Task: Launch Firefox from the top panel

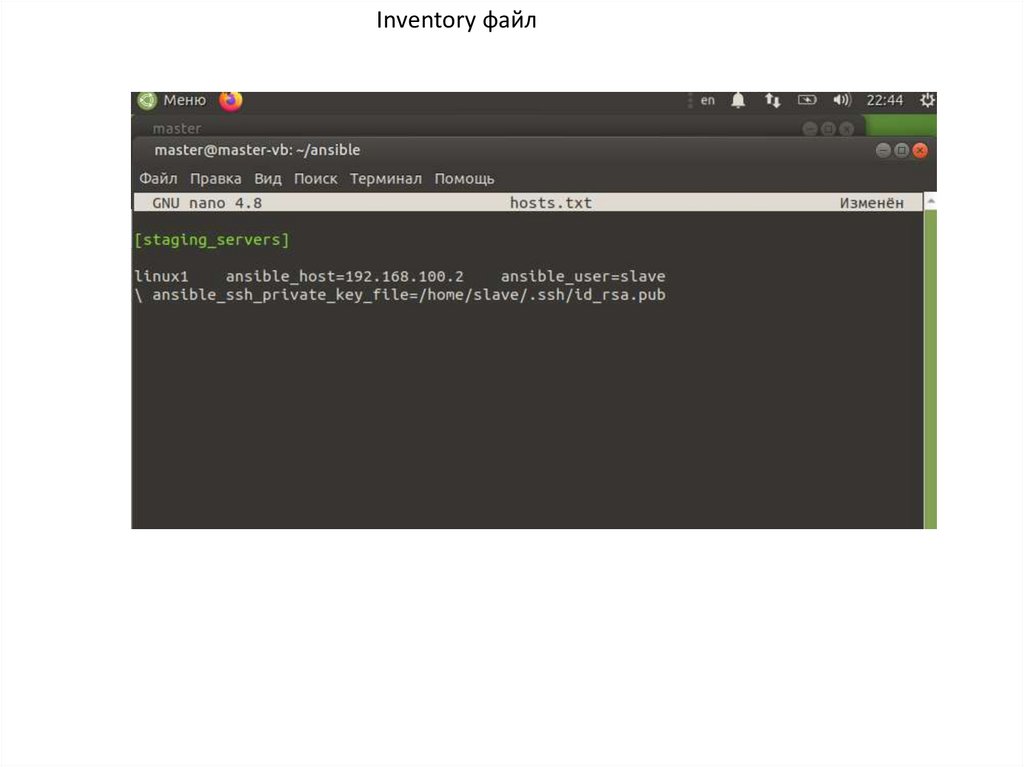Action: [x=231, y=101]
